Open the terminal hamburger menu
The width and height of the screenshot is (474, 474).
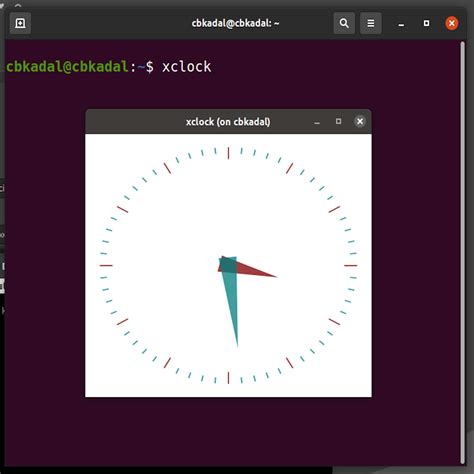tap(371, 23)
